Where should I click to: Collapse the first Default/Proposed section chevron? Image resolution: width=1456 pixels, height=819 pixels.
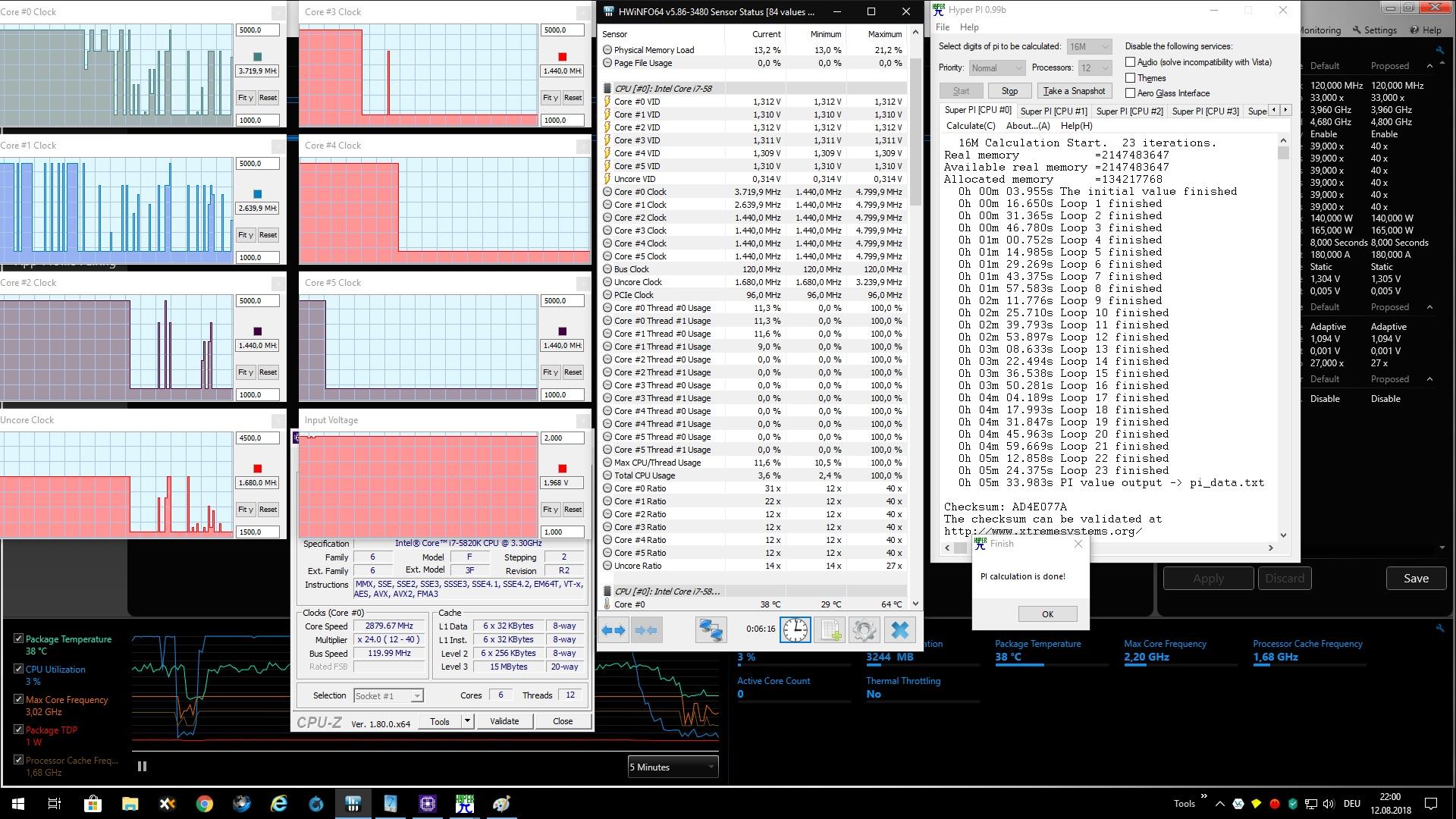1429,66
